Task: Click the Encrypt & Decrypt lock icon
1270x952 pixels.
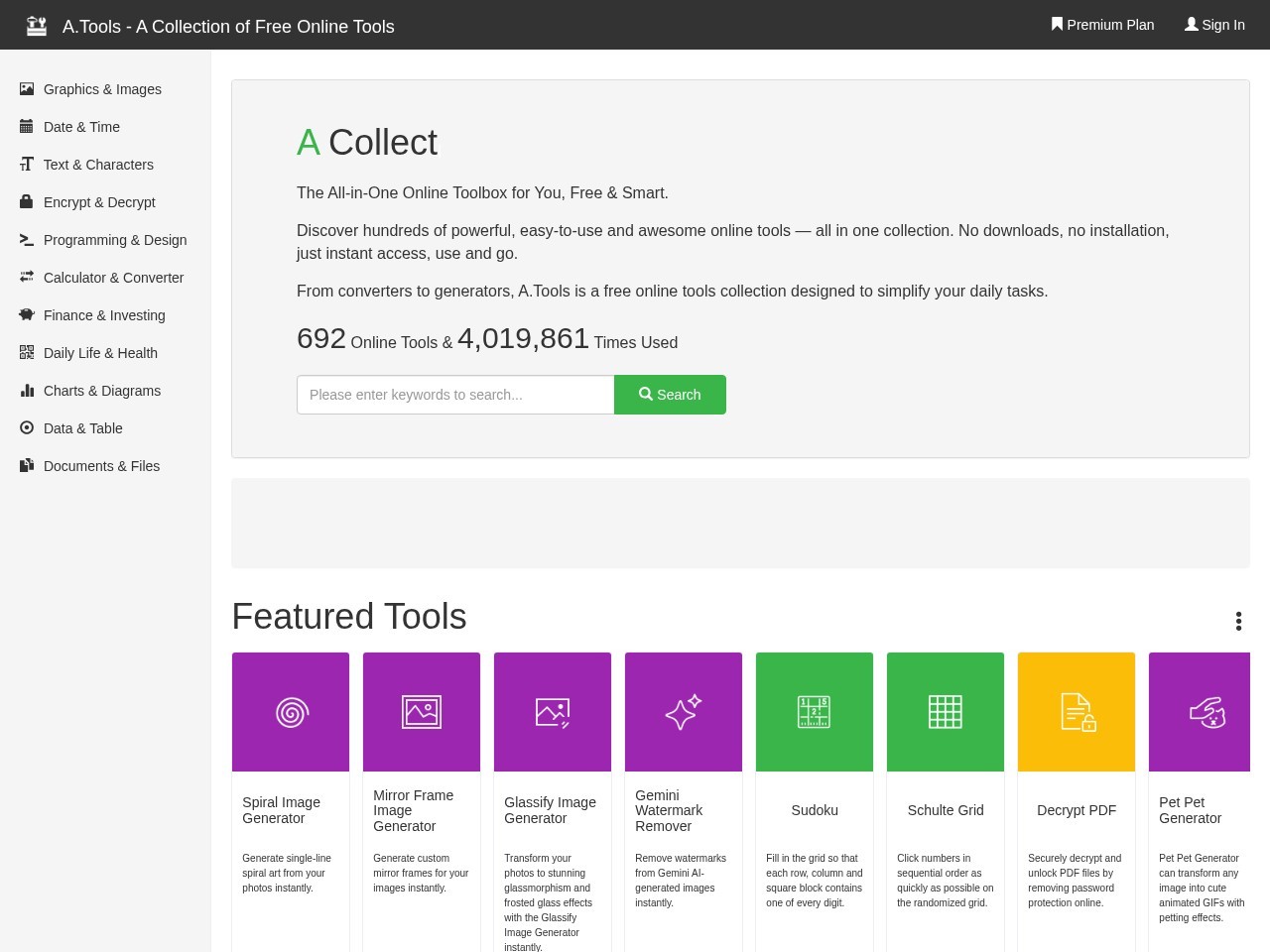Action: tap(27, 202)
